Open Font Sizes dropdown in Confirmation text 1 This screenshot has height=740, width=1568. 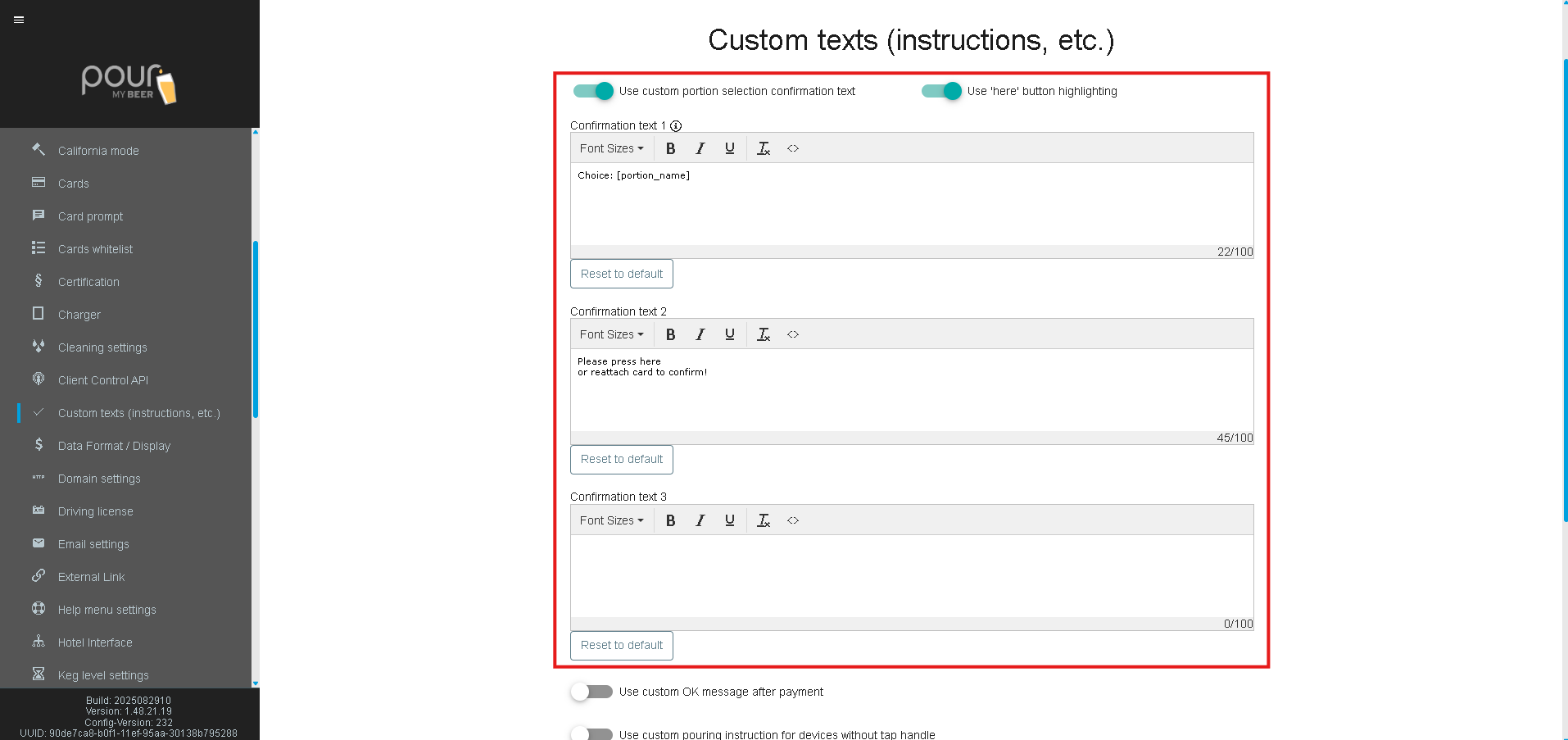point(611,148)
